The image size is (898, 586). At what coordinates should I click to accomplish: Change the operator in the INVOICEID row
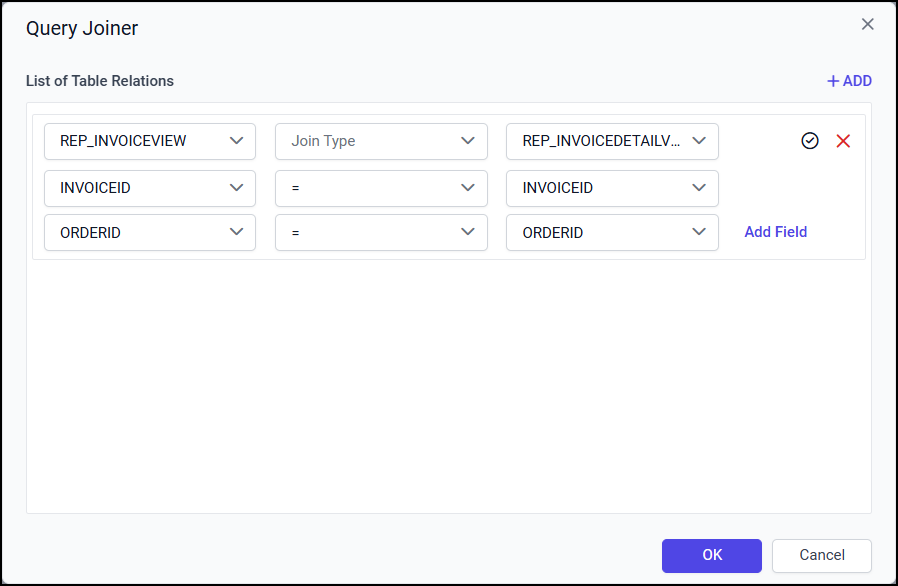point(381,187)
